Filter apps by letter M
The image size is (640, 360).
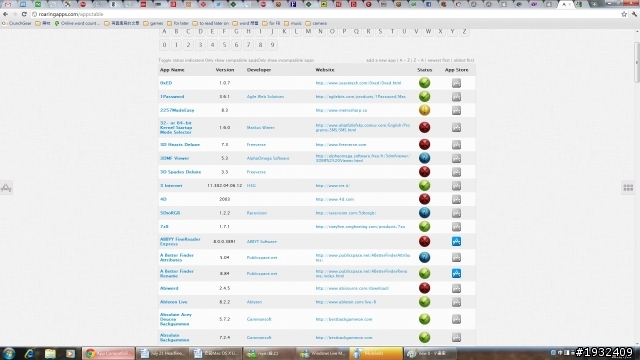(308, 32)
